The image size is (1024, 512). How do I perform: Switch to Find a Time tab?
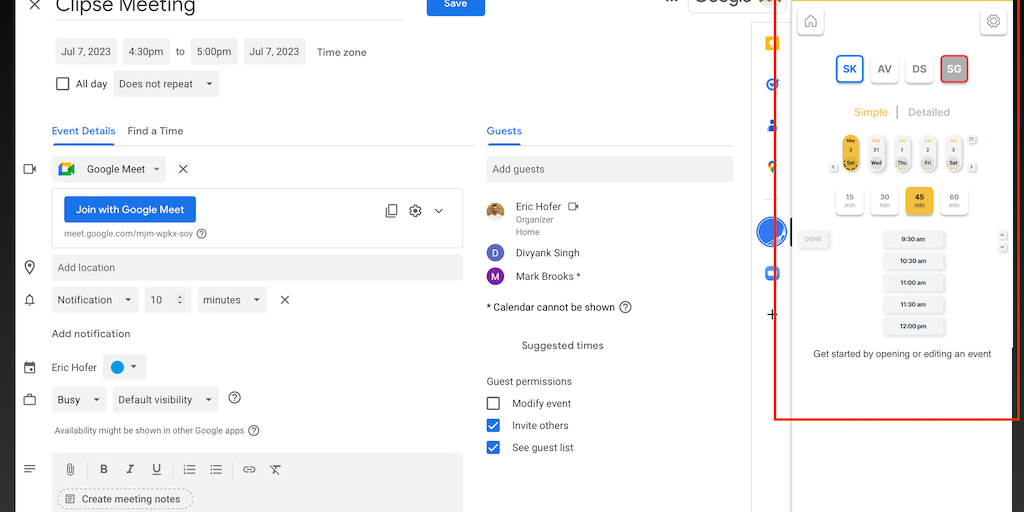155,131
